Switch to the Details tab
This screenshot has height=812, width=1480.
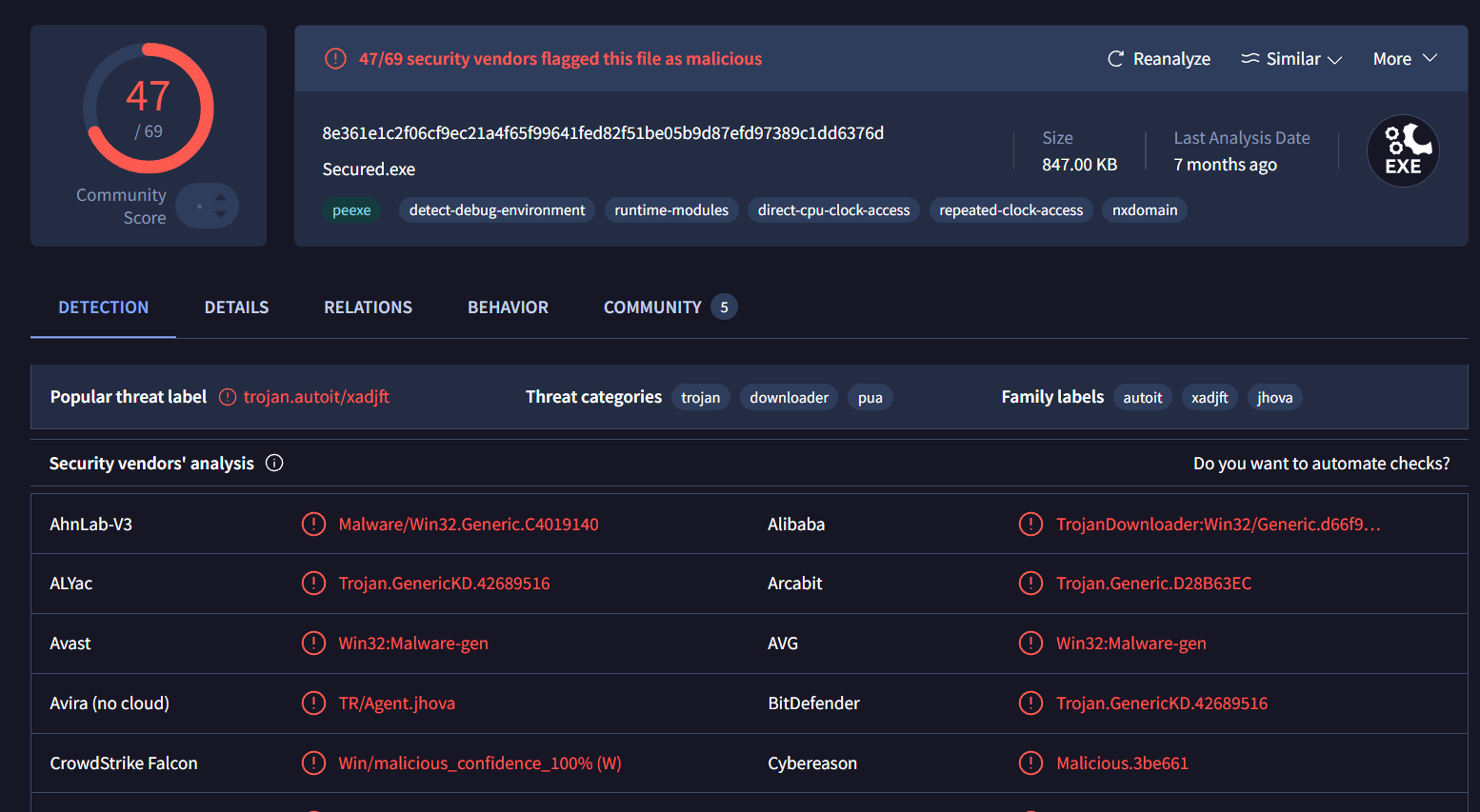point(236,307)
